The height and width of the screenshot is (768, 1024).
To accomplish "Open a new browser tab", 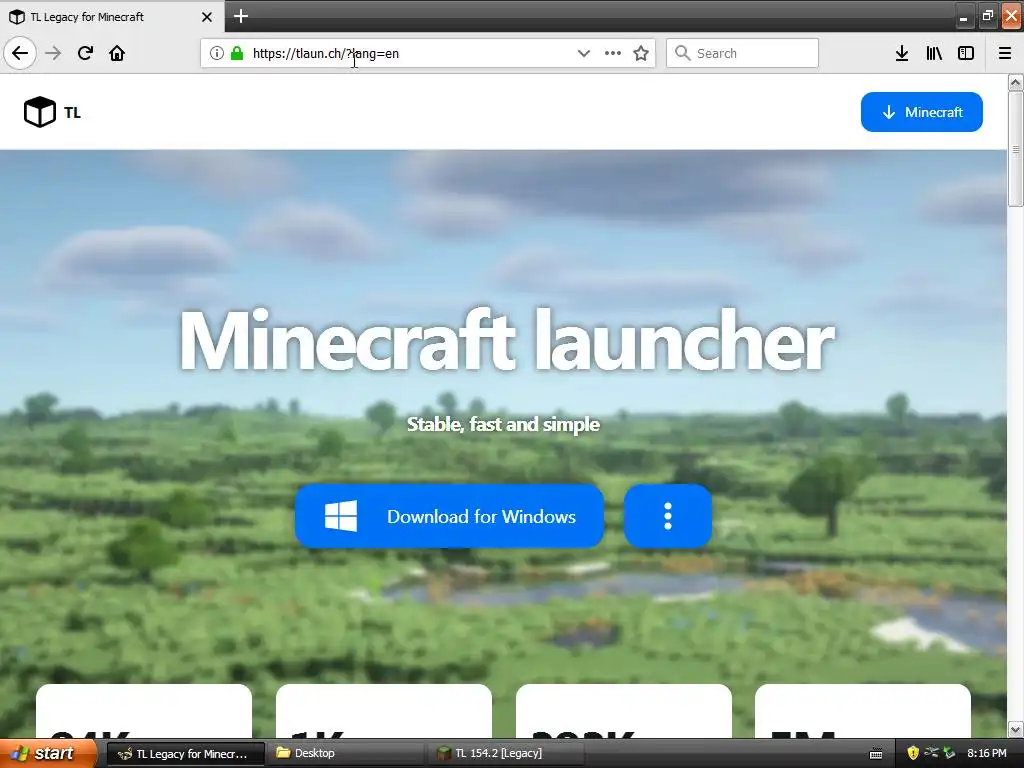I will (241, 16).
